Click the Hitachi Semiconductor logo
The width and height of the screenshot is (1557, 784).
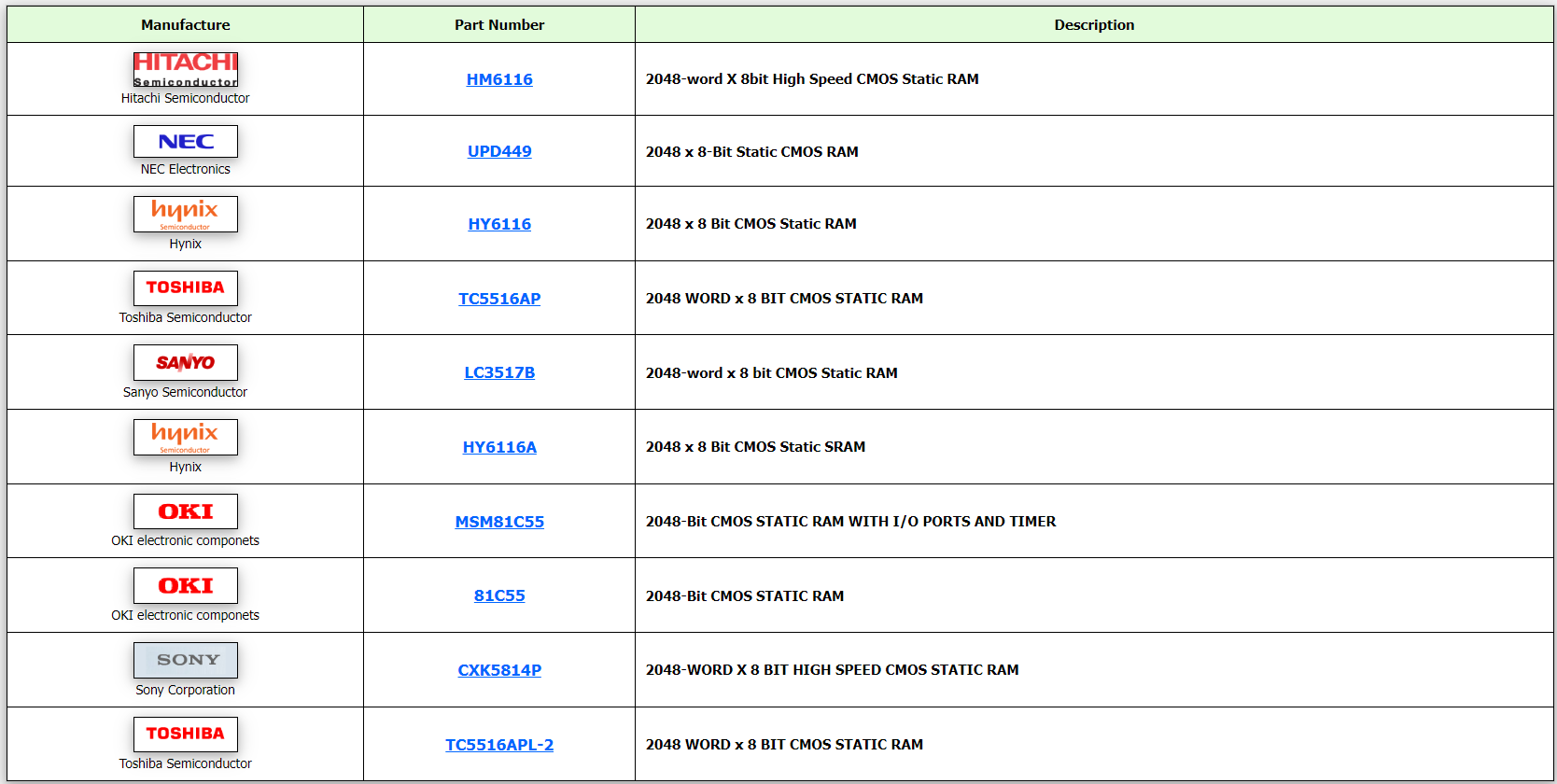pos(186,69)
